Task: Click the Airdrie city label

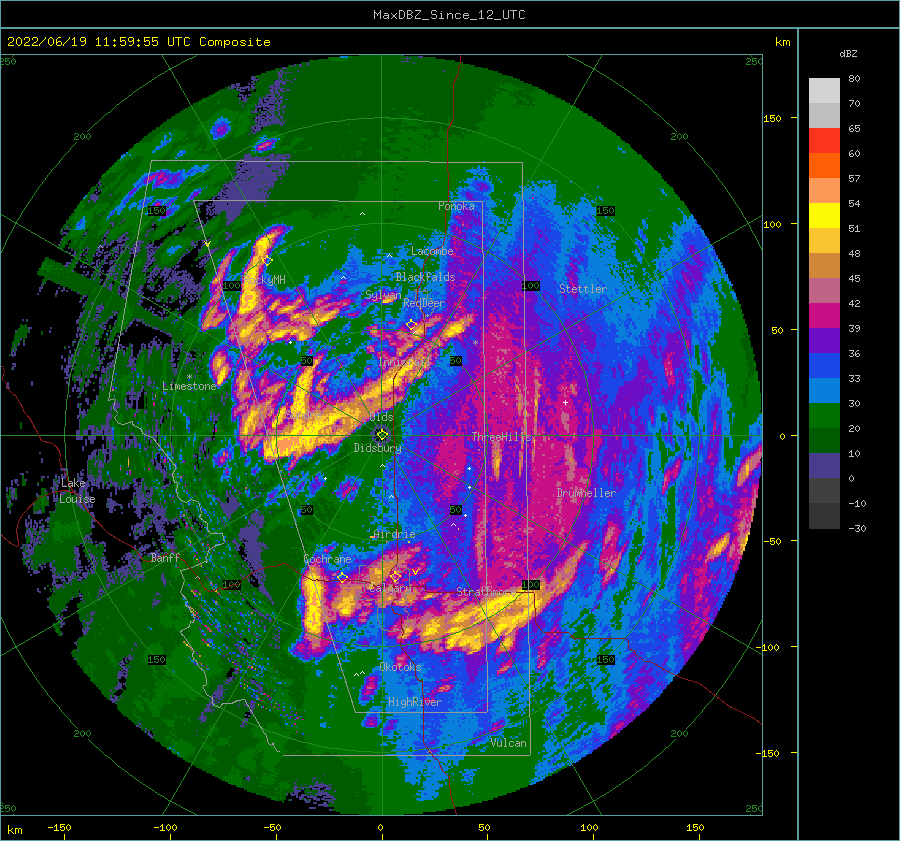Action: point(394,534)
